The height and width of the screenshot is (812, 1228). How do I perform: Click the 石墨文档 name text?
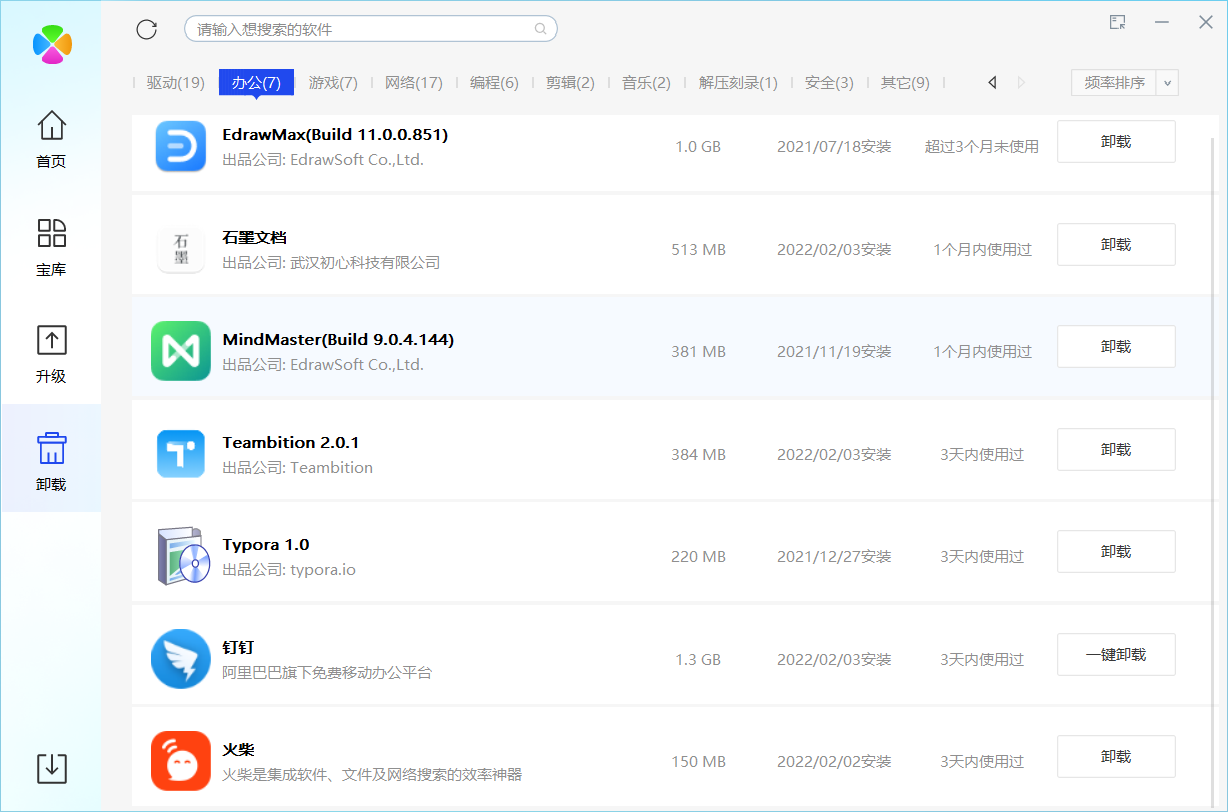click(255, 238)
